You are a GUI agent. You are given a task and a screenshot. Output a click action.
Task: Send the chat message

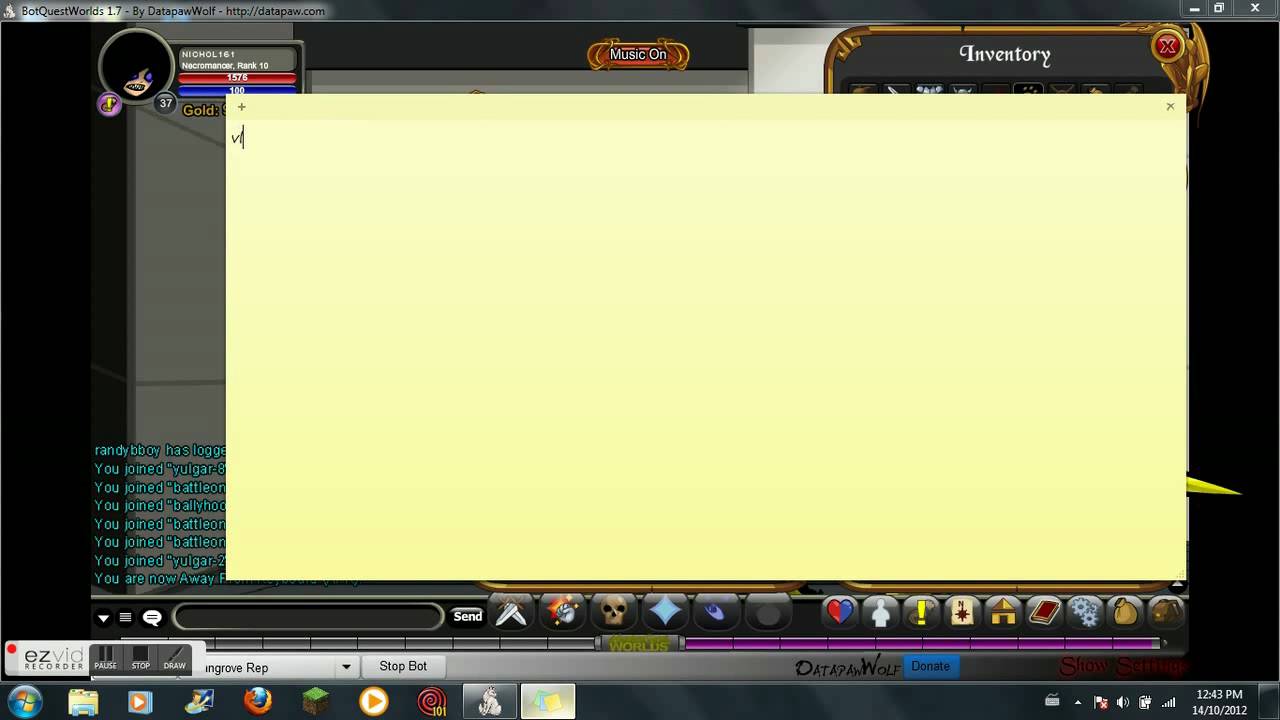point(467,616)
